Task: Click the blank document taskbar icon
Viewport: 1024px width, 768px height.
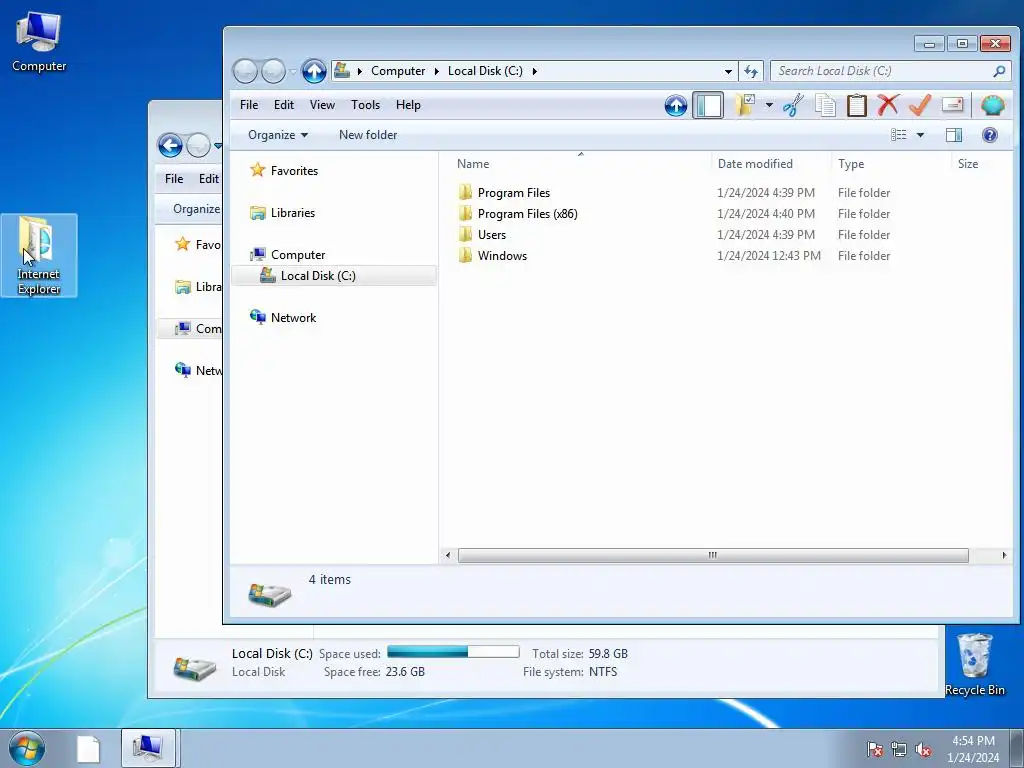Action: 88,749
